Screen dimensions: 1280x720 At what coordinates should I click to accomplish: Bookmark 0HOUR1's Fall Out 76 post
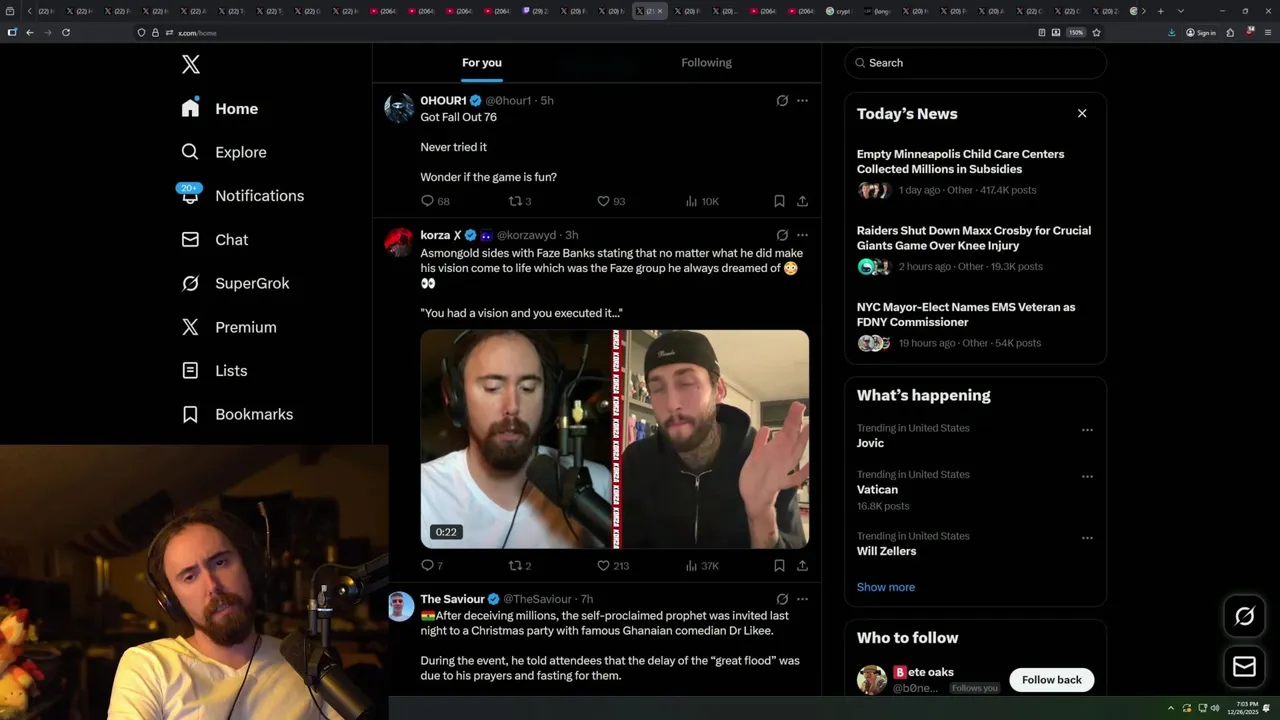tap(779, 201)
